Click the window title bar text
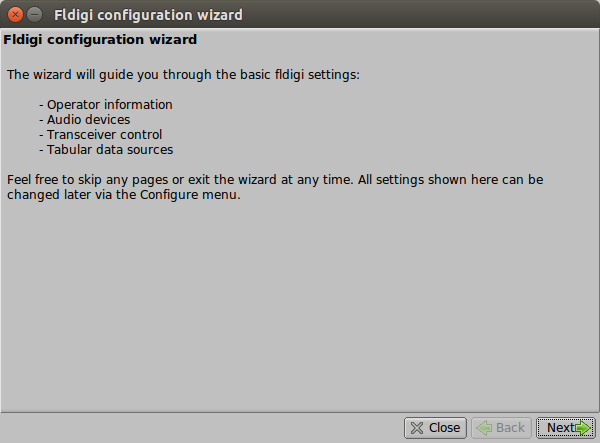 pyautogui.click(x=147, y=15)
